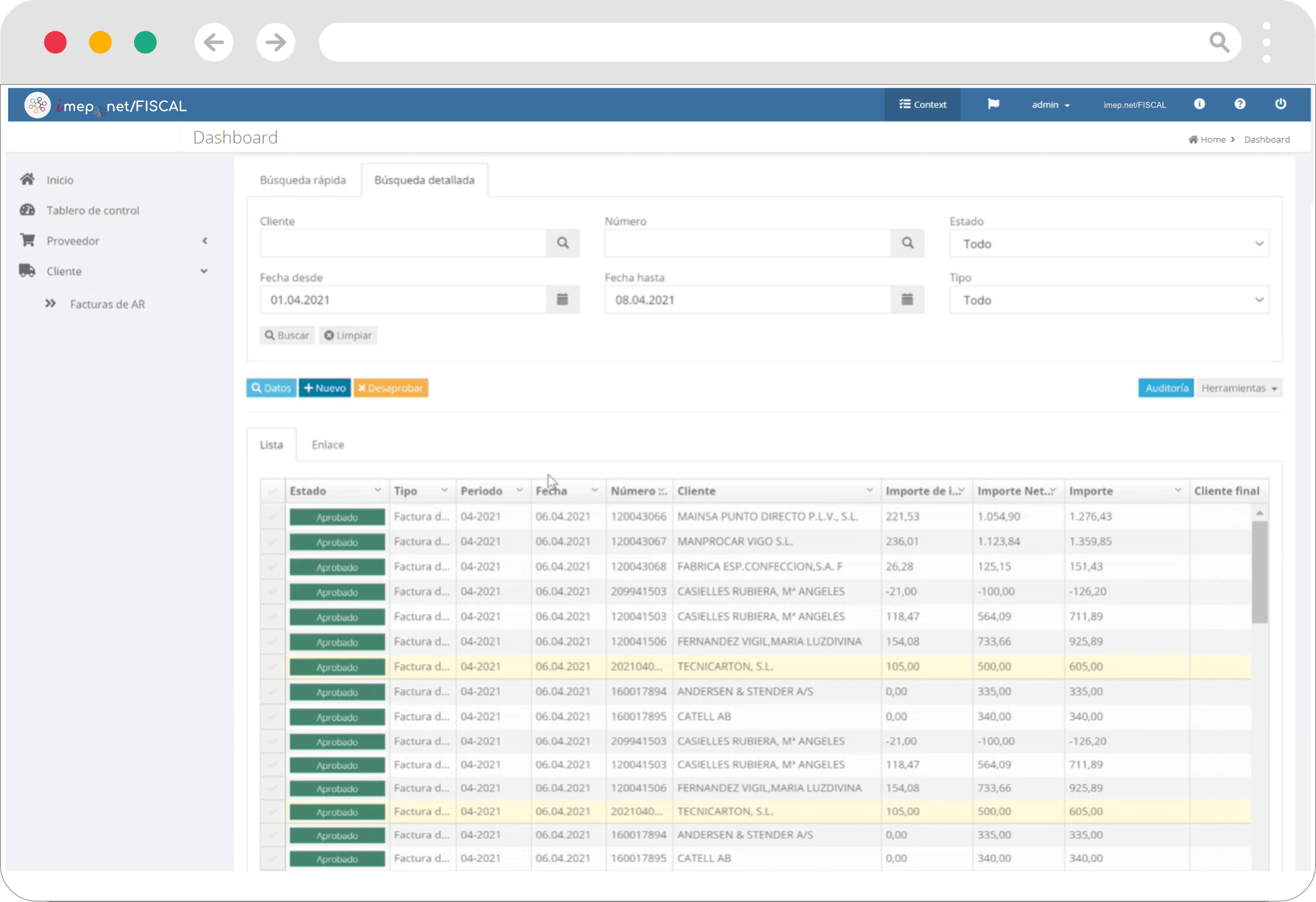Click the Fecha desde date field
This screenshot has width=1316, height=902.
coord(404,300)
